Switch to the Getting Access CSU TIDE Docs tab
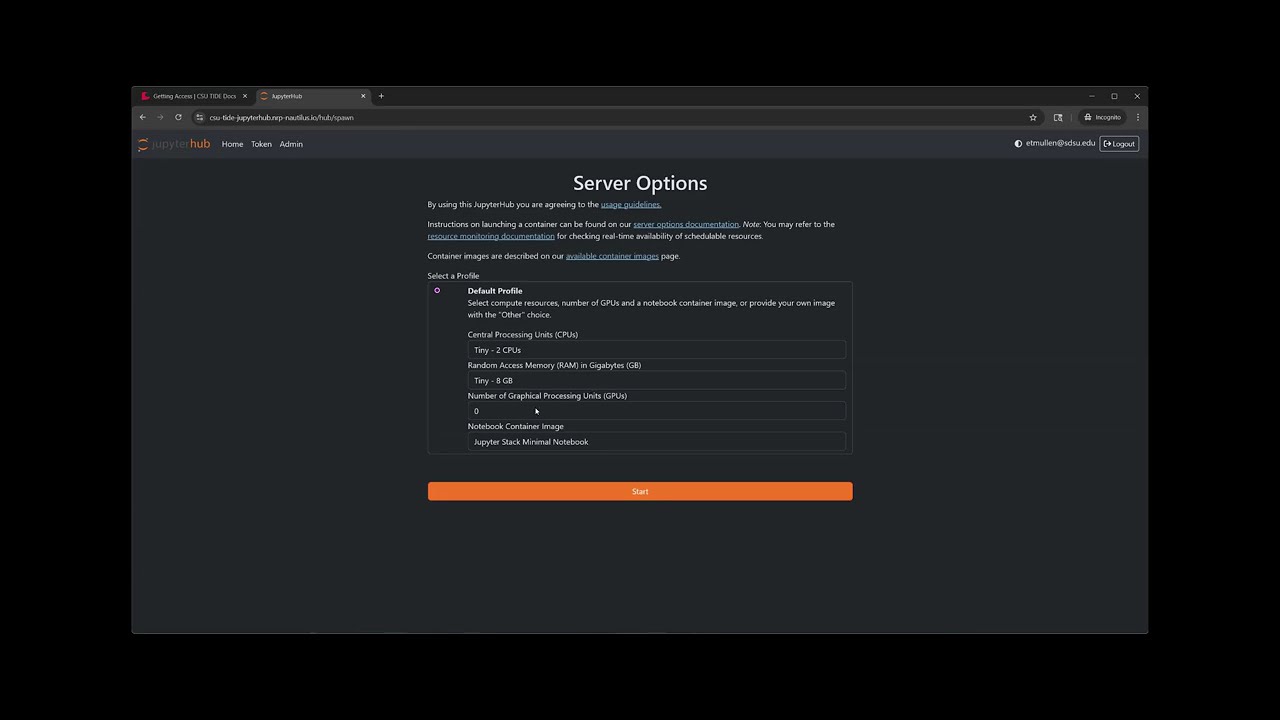 [193, 96]
